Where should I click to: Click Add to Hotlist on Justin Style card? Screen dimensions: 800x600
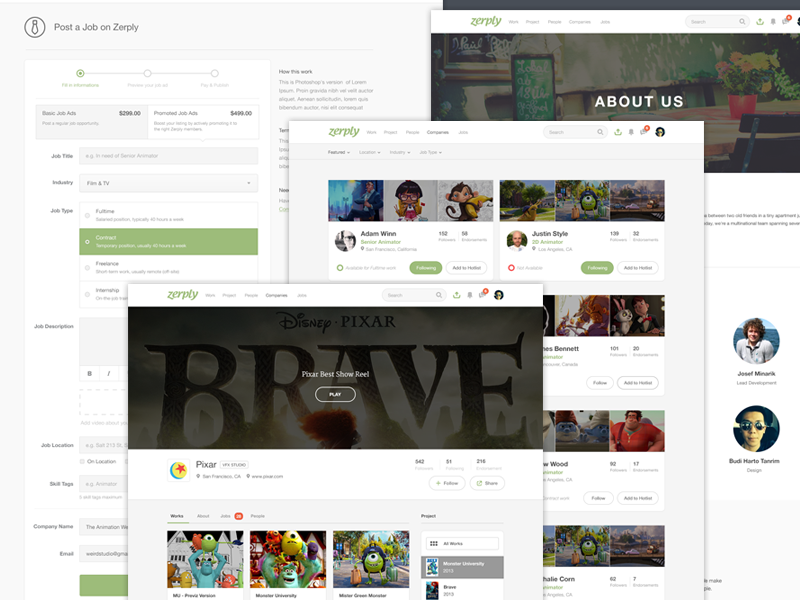point(638,268)
